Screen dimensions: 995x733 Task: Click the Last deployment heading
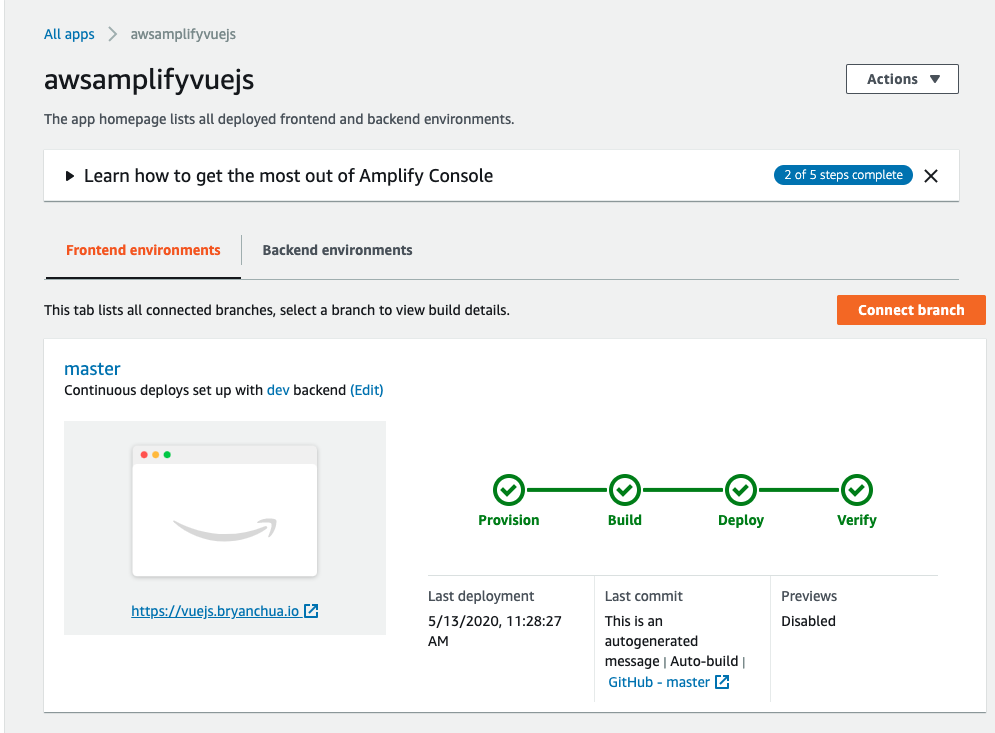point(481,596)
